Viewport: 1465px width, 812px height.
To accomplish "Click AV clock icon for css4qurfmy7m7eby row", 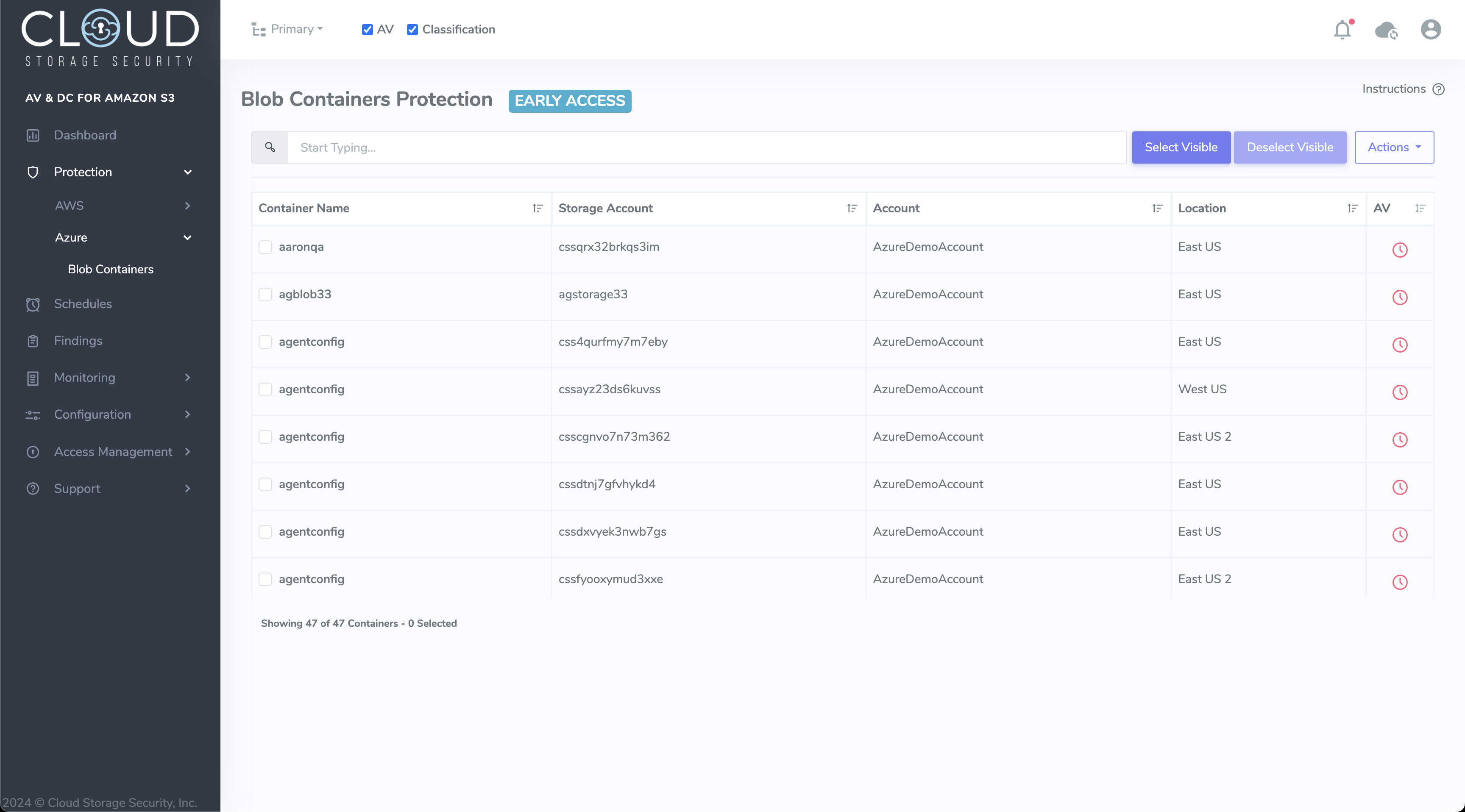I will click(x=1400, y=345).
